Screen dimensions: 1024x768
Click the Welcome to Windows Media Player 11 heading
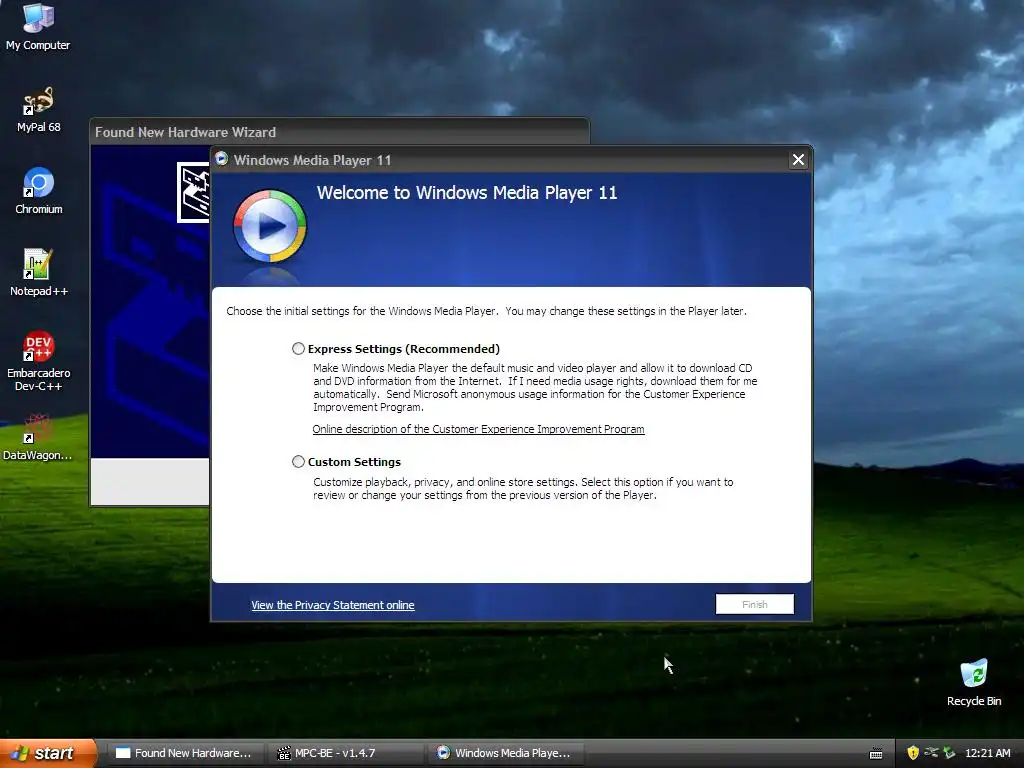click(466, 193)
